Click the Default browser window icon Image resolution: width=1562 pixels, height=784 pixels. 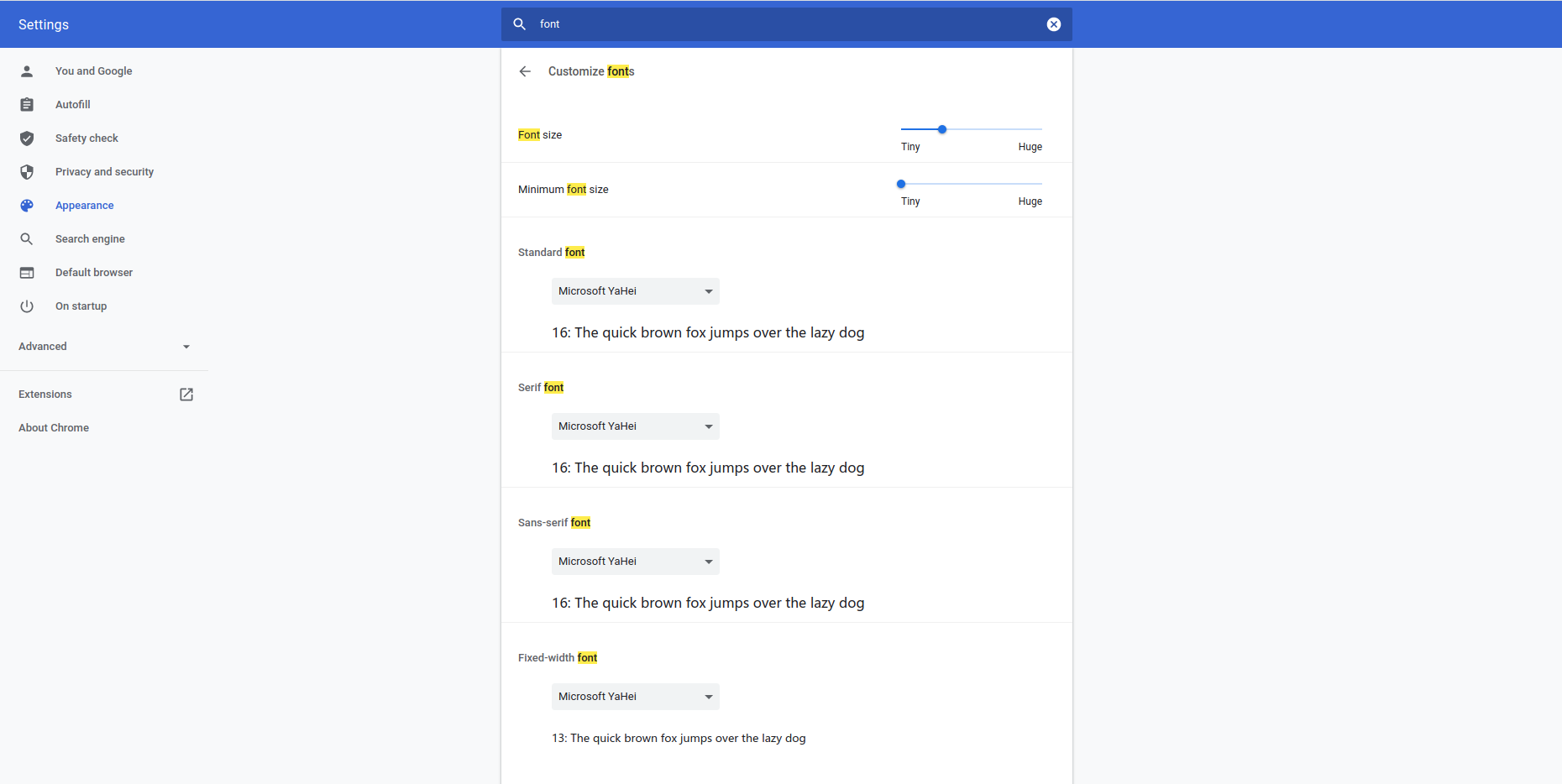[27, 273]
